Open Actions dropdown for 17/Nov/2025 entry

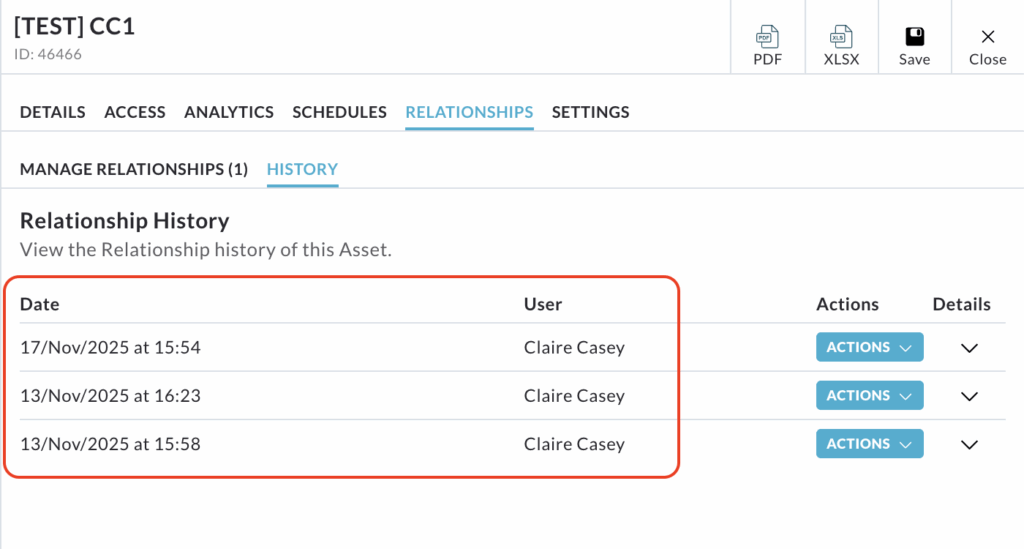(x=869, y=348)
